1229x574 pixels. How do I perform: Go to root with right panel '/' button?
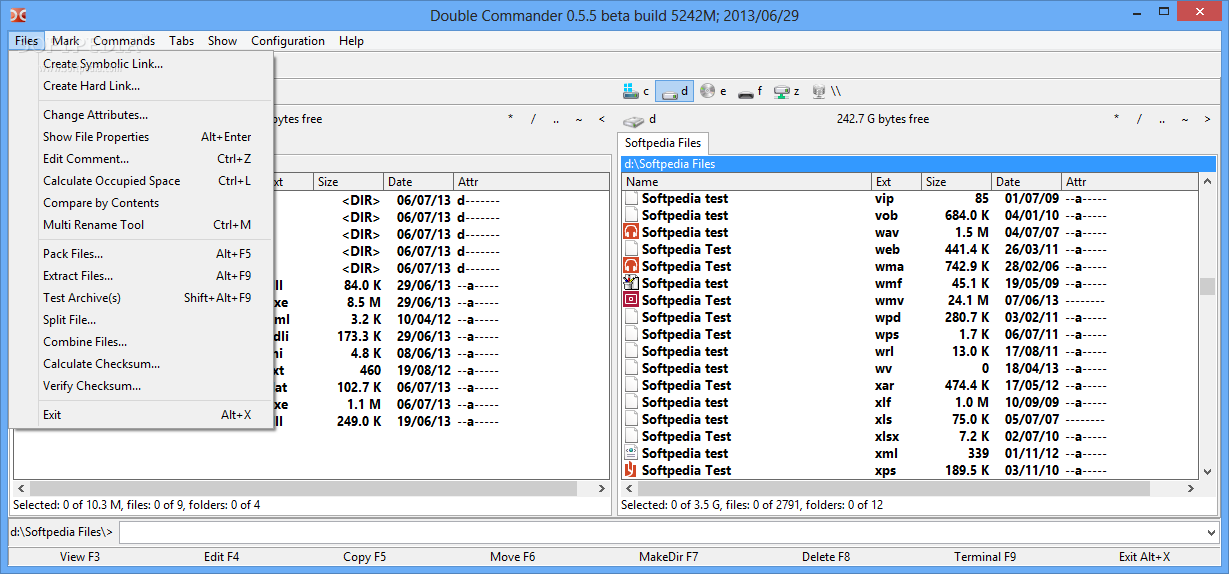click(1139, 119)
